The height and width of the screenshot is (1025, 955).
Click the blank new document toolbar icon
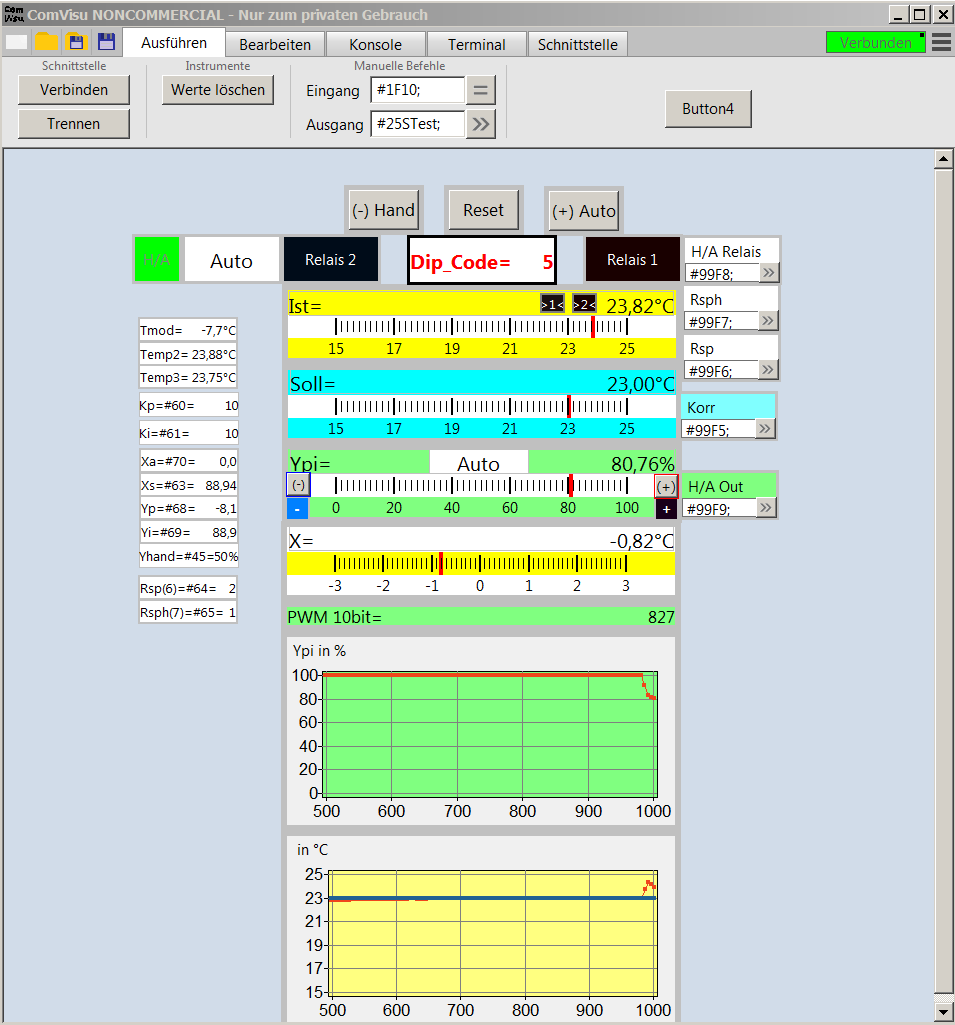pyautogui.click(x=16, y=42)
